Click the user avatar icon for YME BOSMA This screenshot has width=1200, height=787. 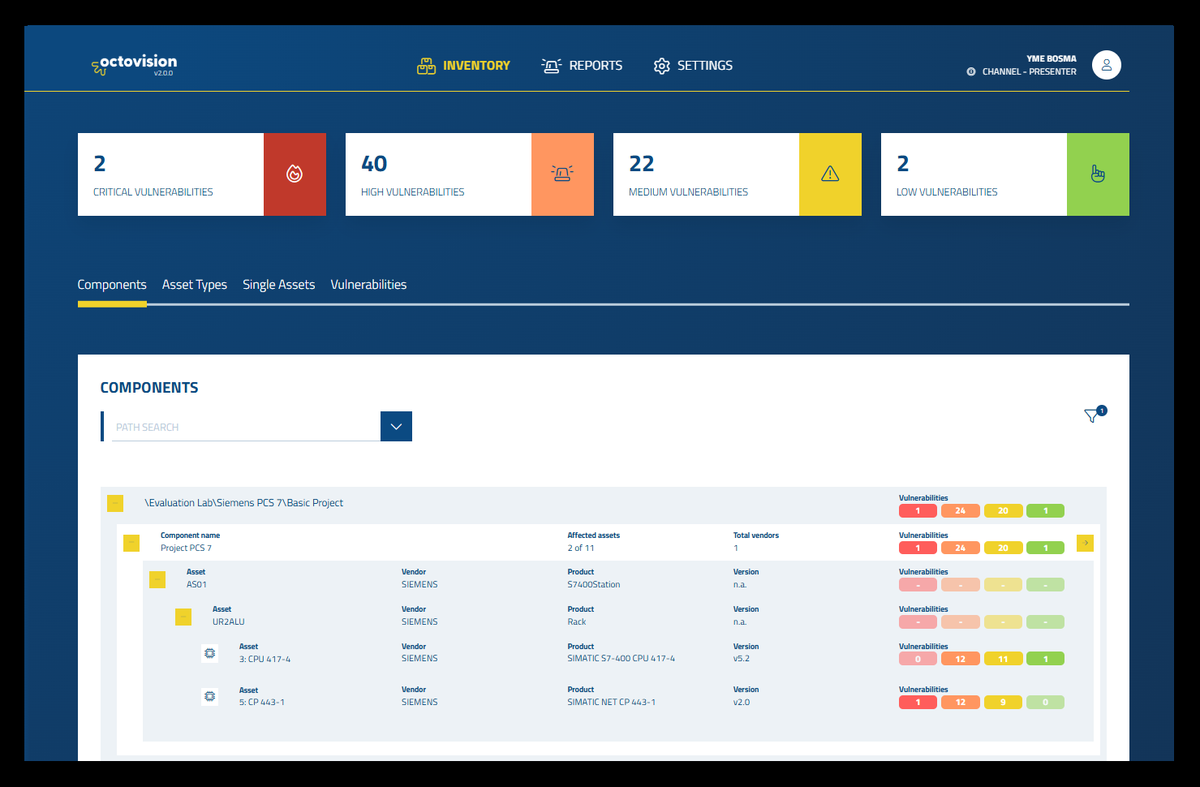1106,65
